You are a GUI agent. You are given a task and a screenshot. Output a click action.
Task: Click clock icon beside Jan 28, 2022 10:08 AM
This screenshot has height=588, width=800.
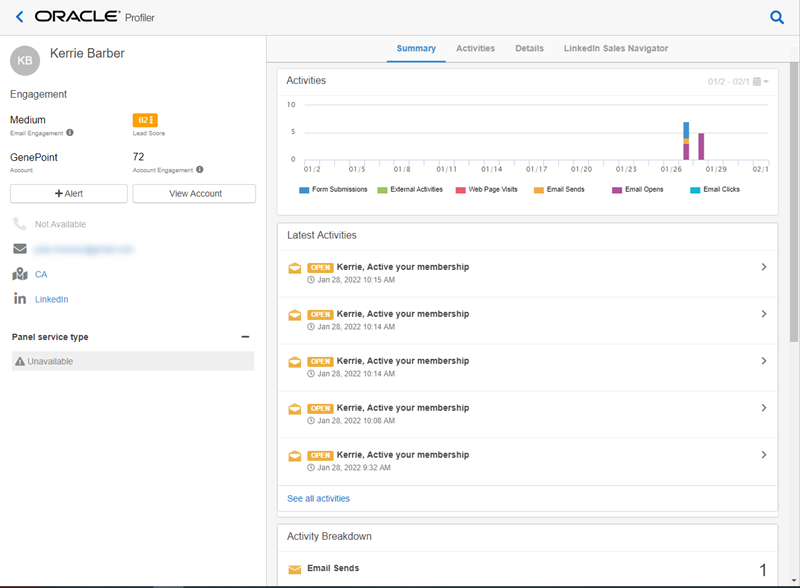click(311, 421)
